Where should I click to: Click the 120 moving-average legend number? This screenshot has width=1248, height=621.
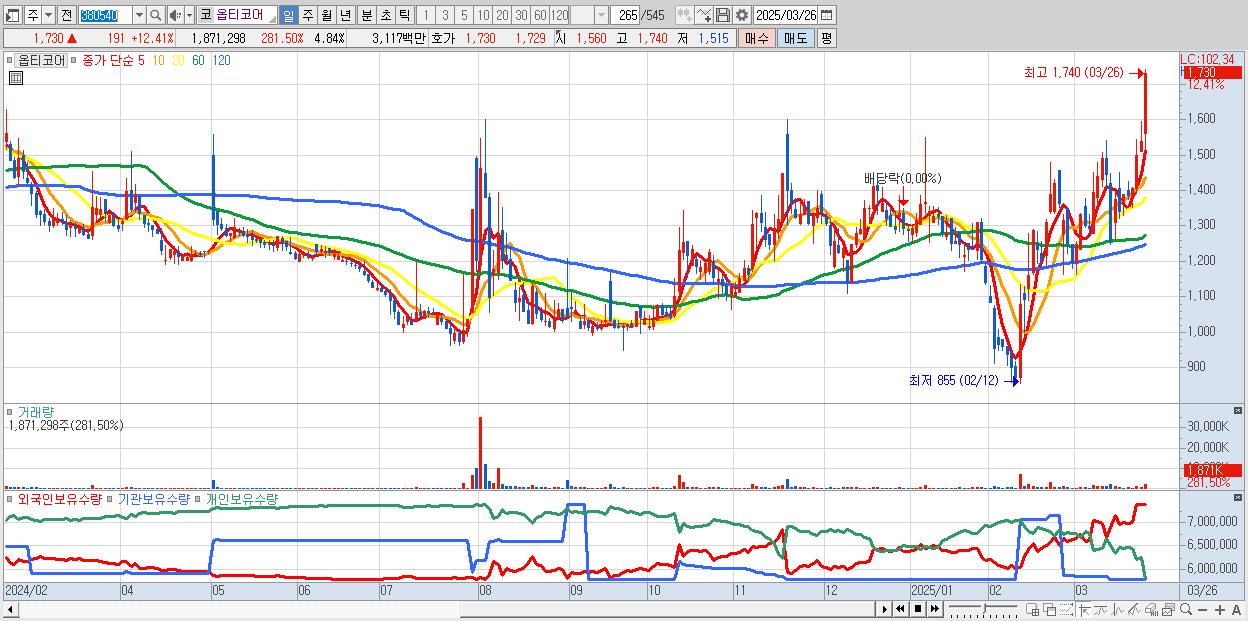coord(222,60)
